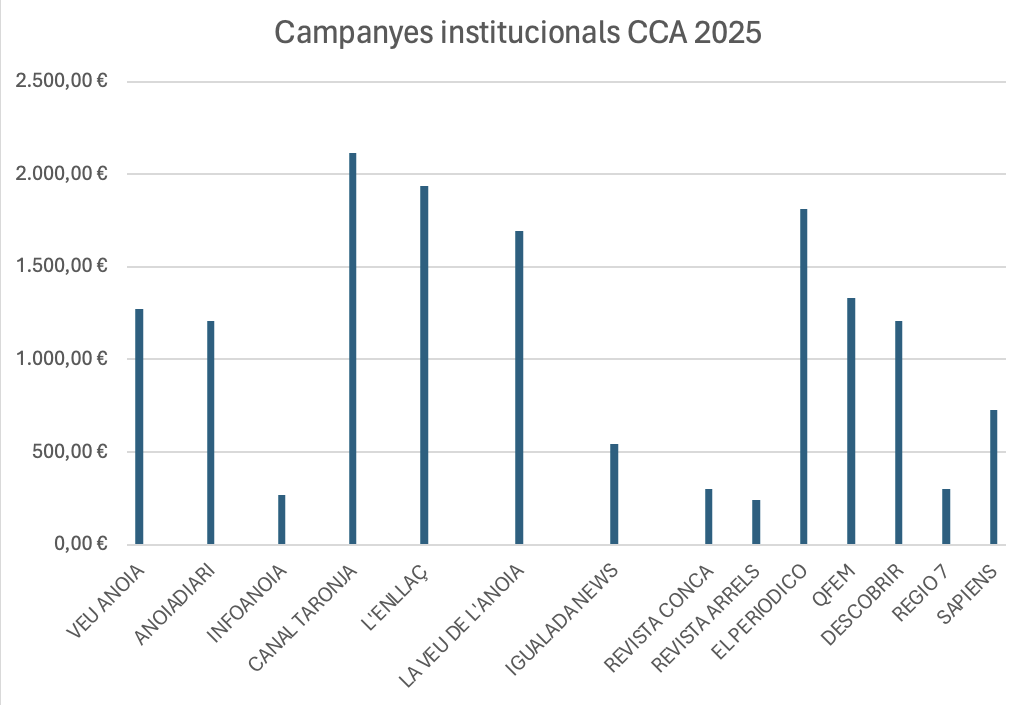
Task: Click the L'ENLLAÇ data bar
Action: click(424, 365)
